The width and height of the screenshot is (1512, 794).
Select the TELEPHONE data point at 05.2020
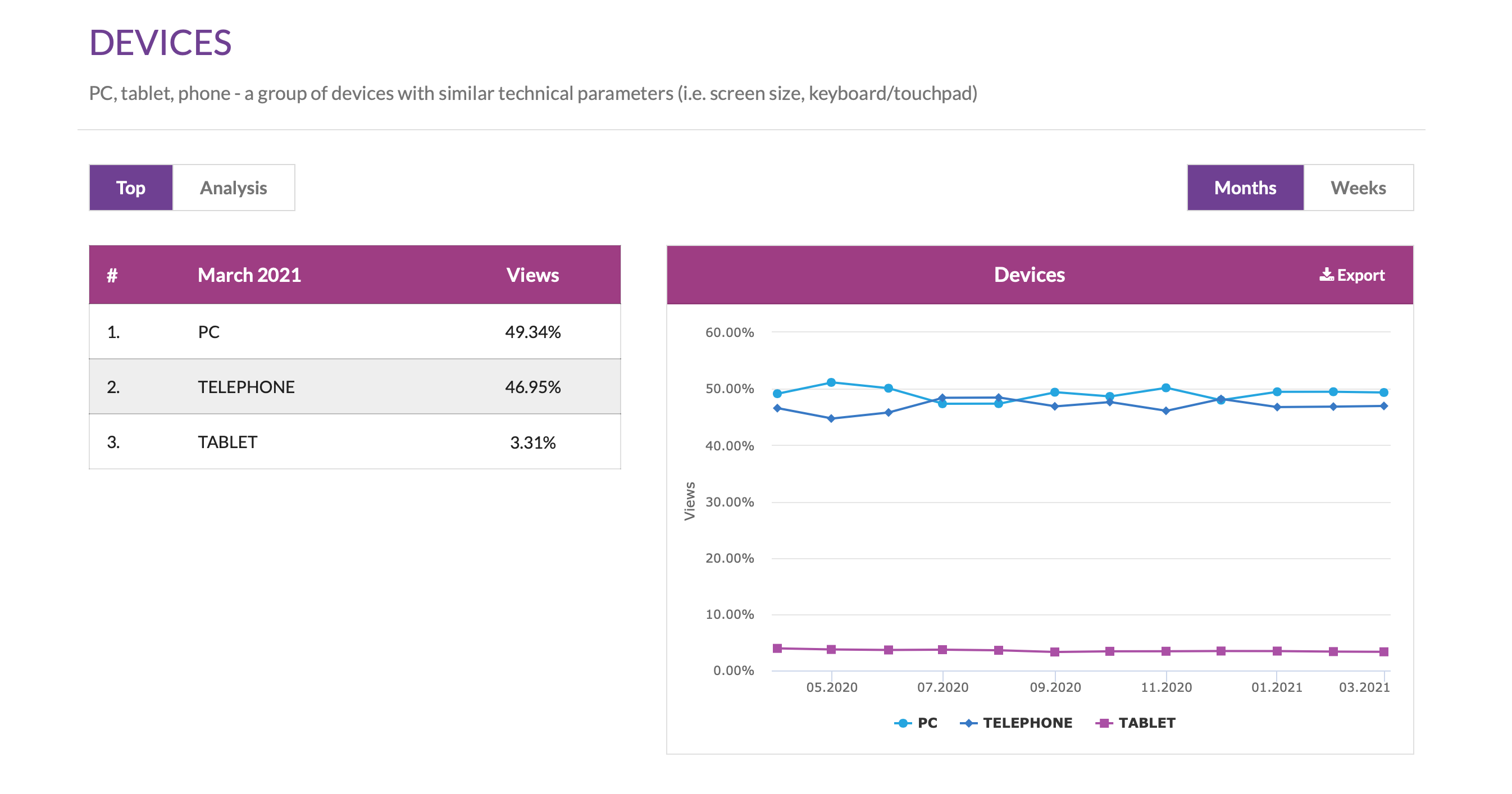tap(831, 418)
